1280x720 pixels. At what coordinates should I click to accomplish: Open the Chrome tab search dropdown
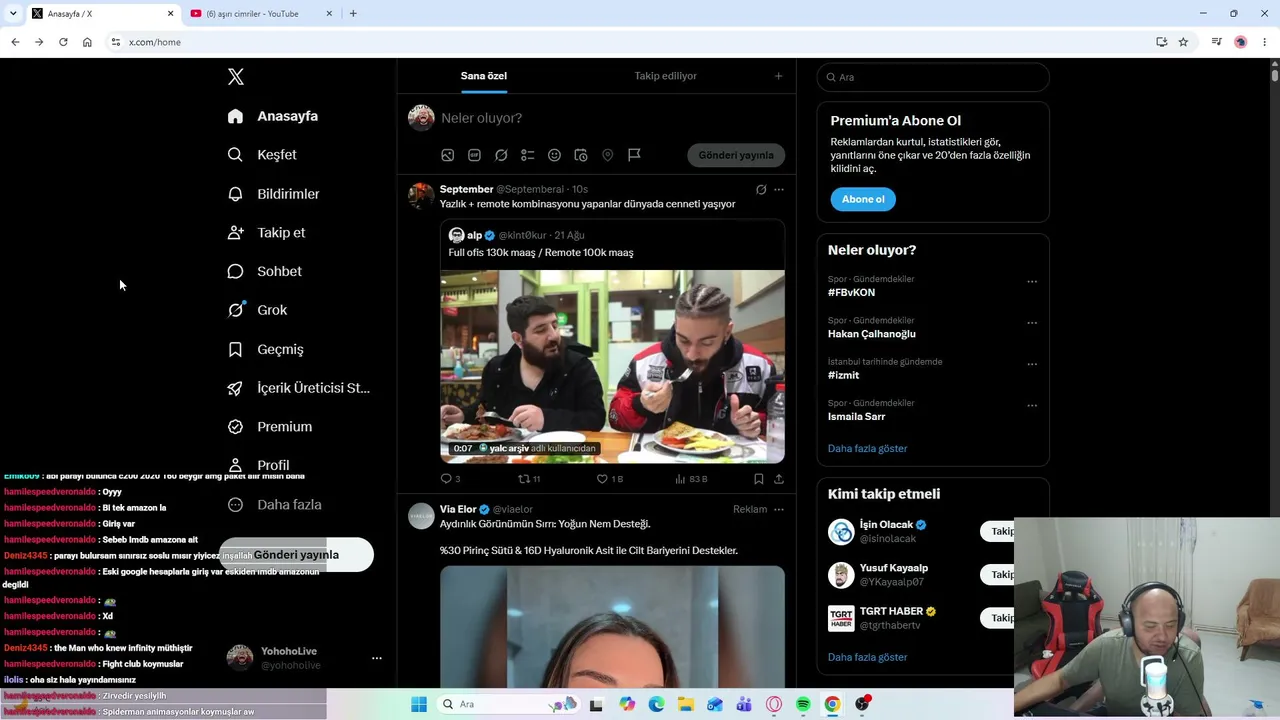click(13, 14)
